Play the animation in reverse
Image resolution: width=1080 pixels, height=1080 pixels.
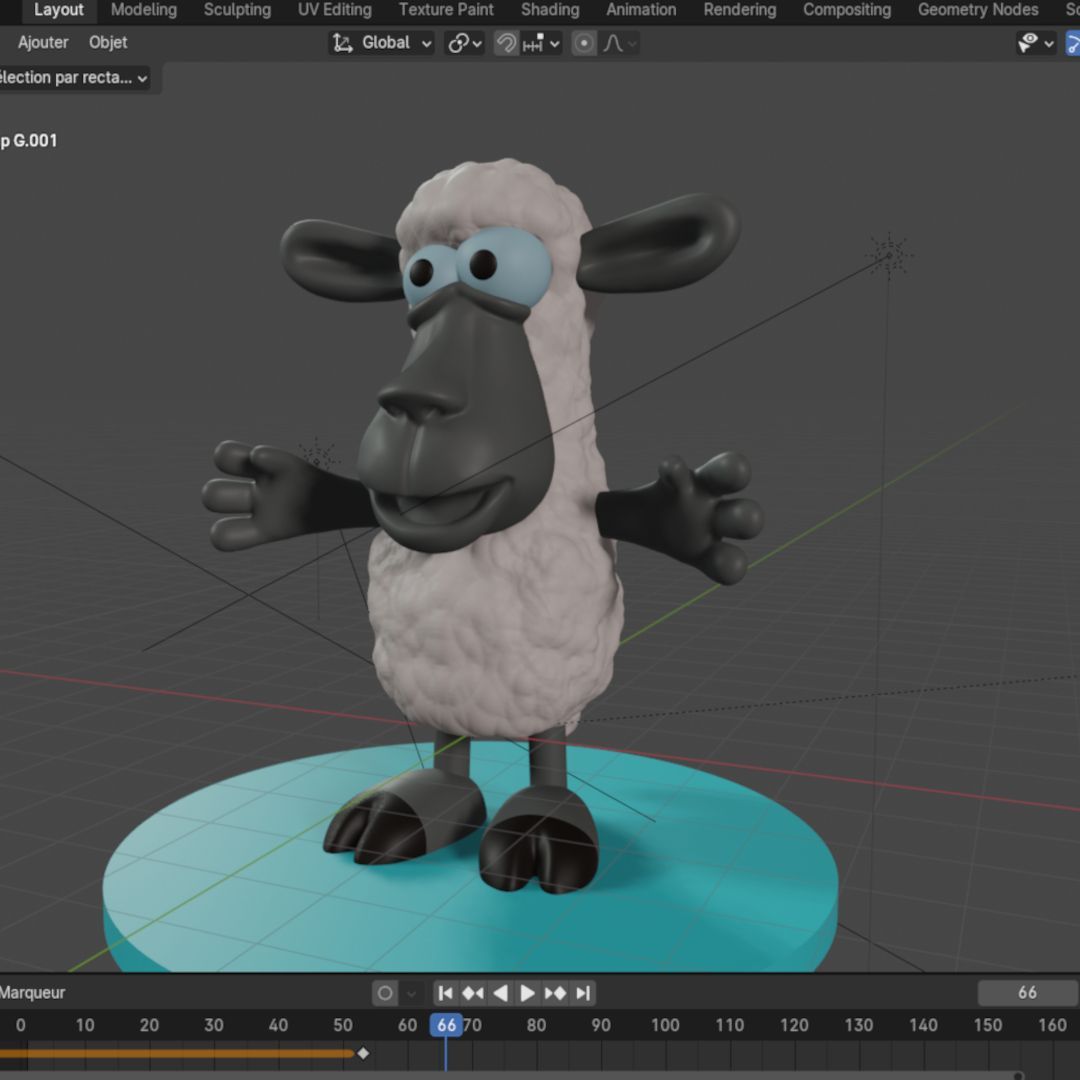(x=501, y=993)
